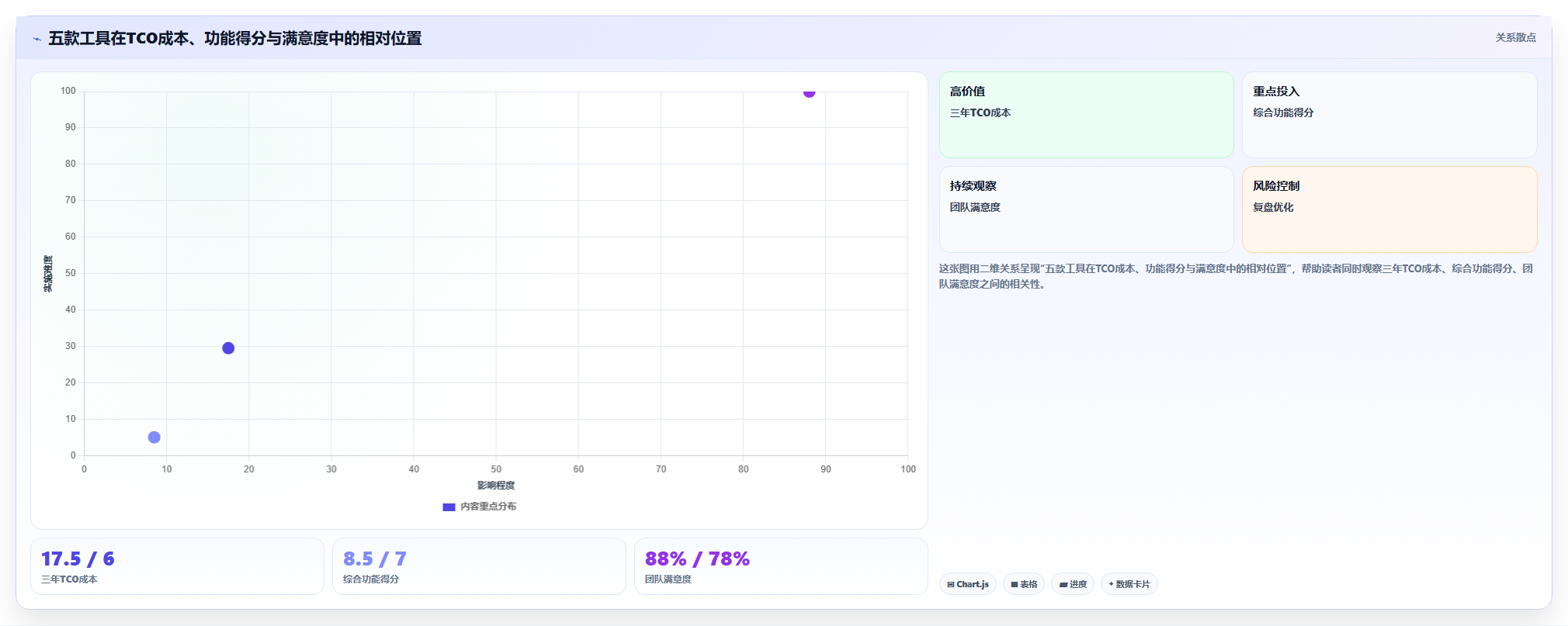Viewport: 1568px width, 626px height.
Task: Click the dark blue scatter point near 30
Action: [228, 348]
